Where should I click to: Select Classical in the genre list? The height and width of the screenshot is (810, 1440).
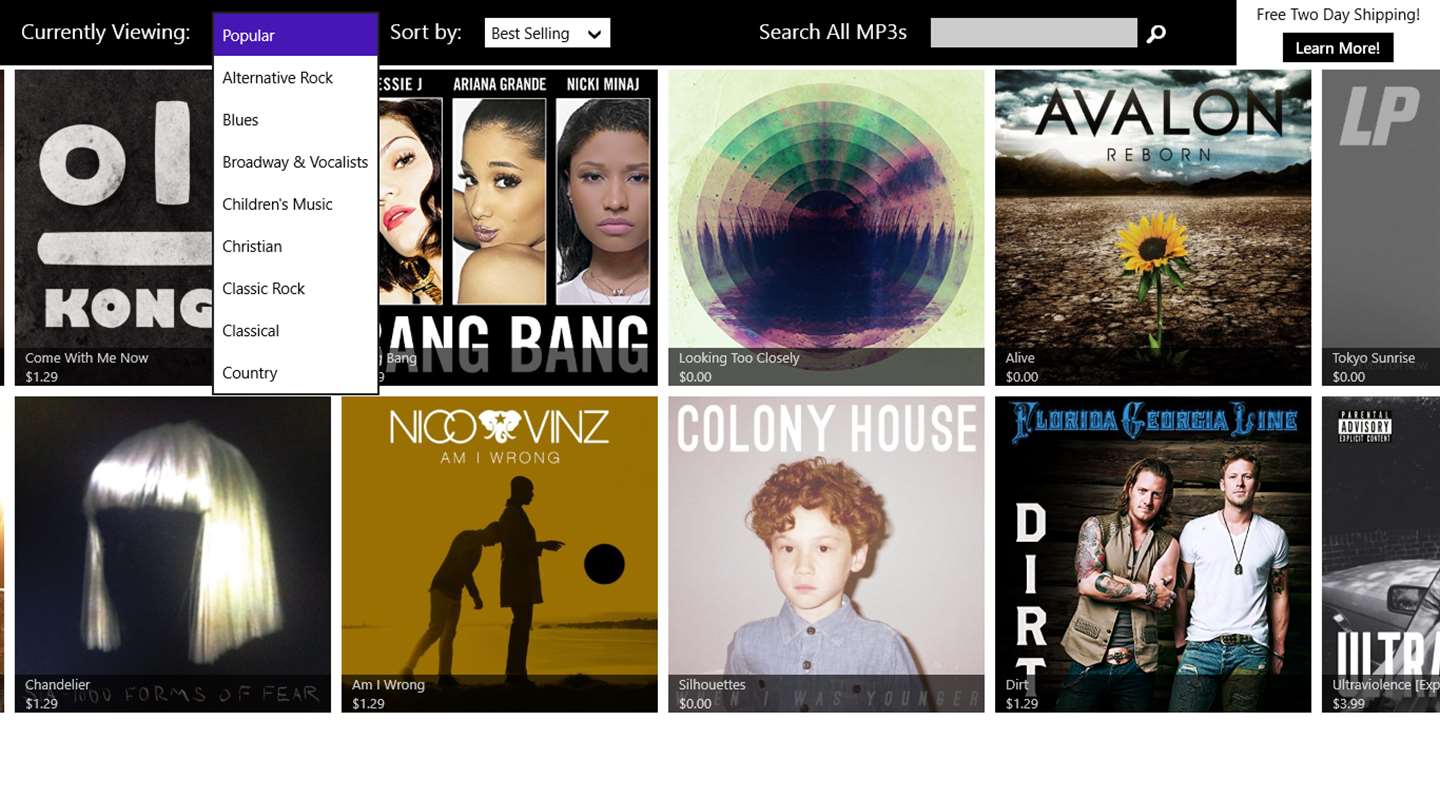[296, 331]
